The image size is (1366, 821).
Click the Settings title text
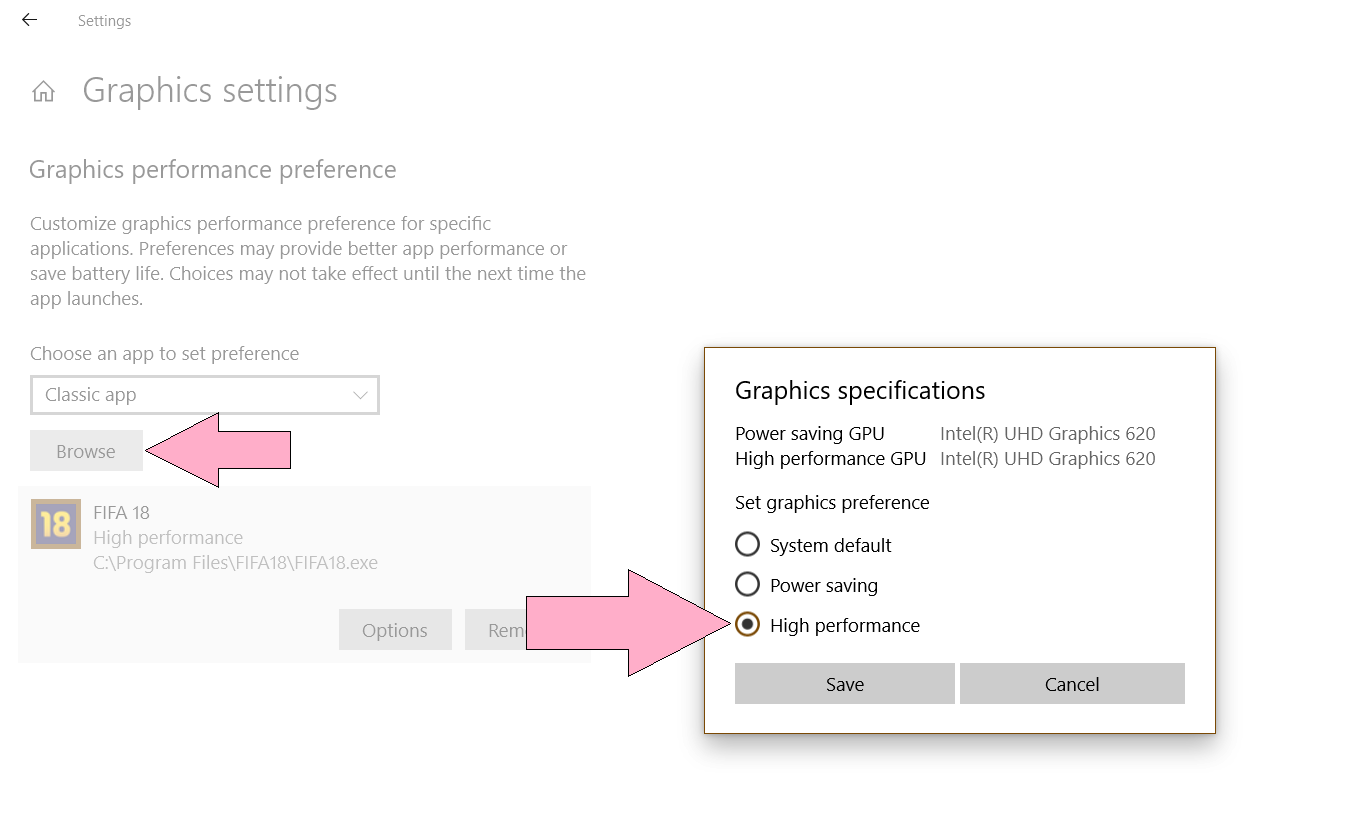104,20
